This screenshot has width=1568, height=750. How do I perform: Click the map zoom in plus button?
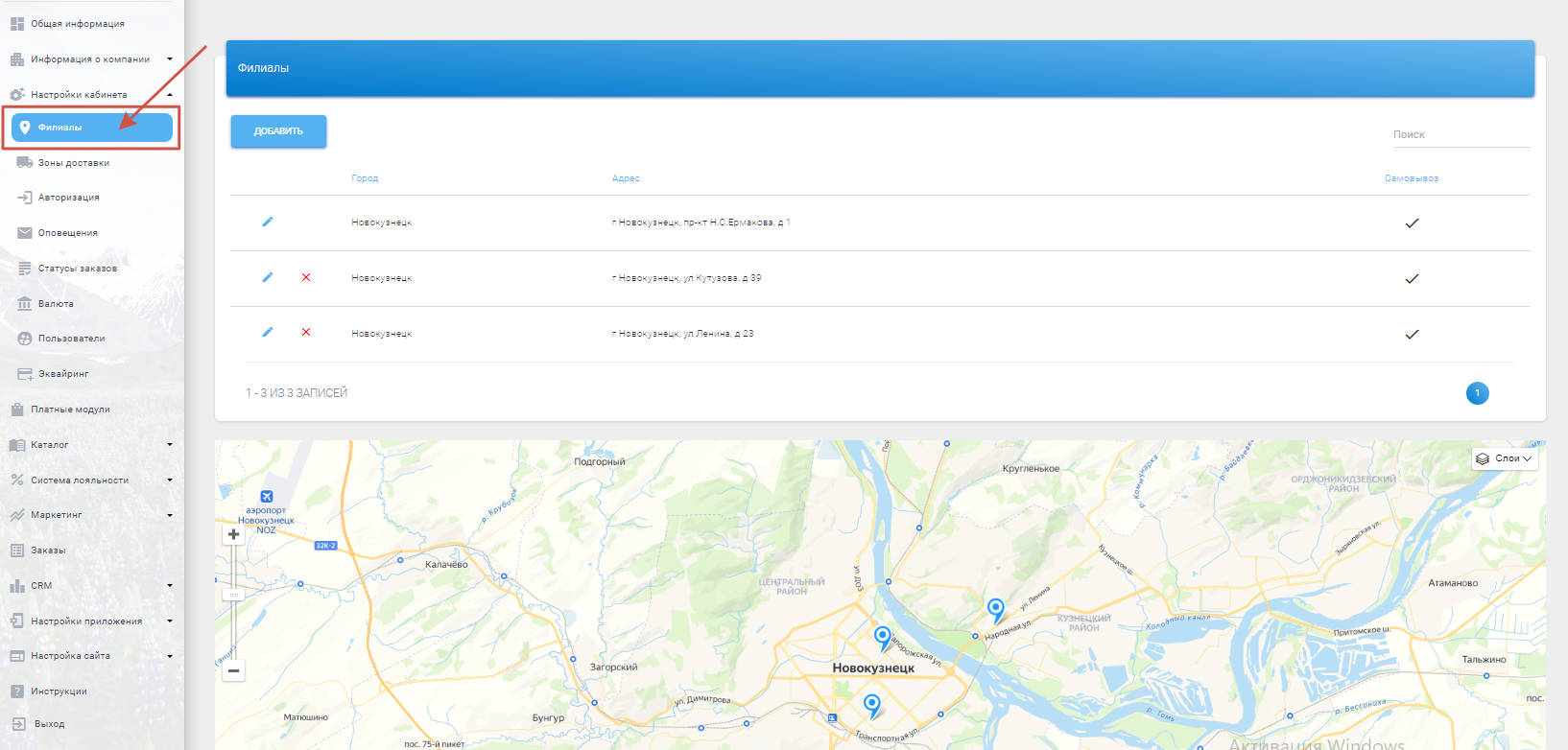point(233,534)
